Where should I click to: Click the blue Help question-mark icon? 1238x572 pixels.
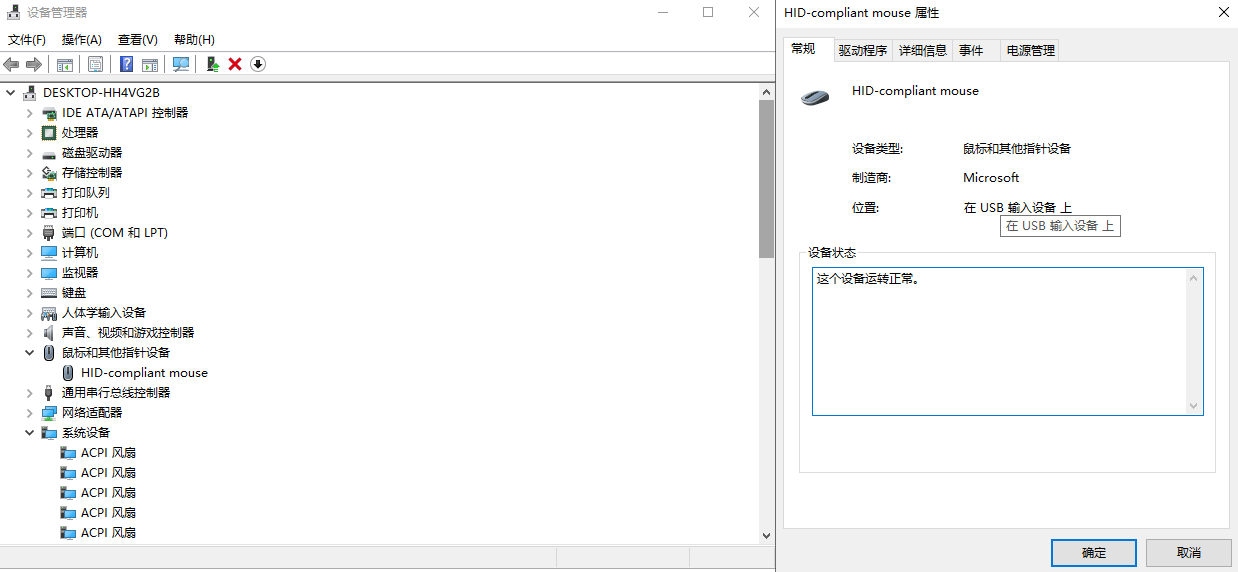pyautogui.click(x=127, y=64)
